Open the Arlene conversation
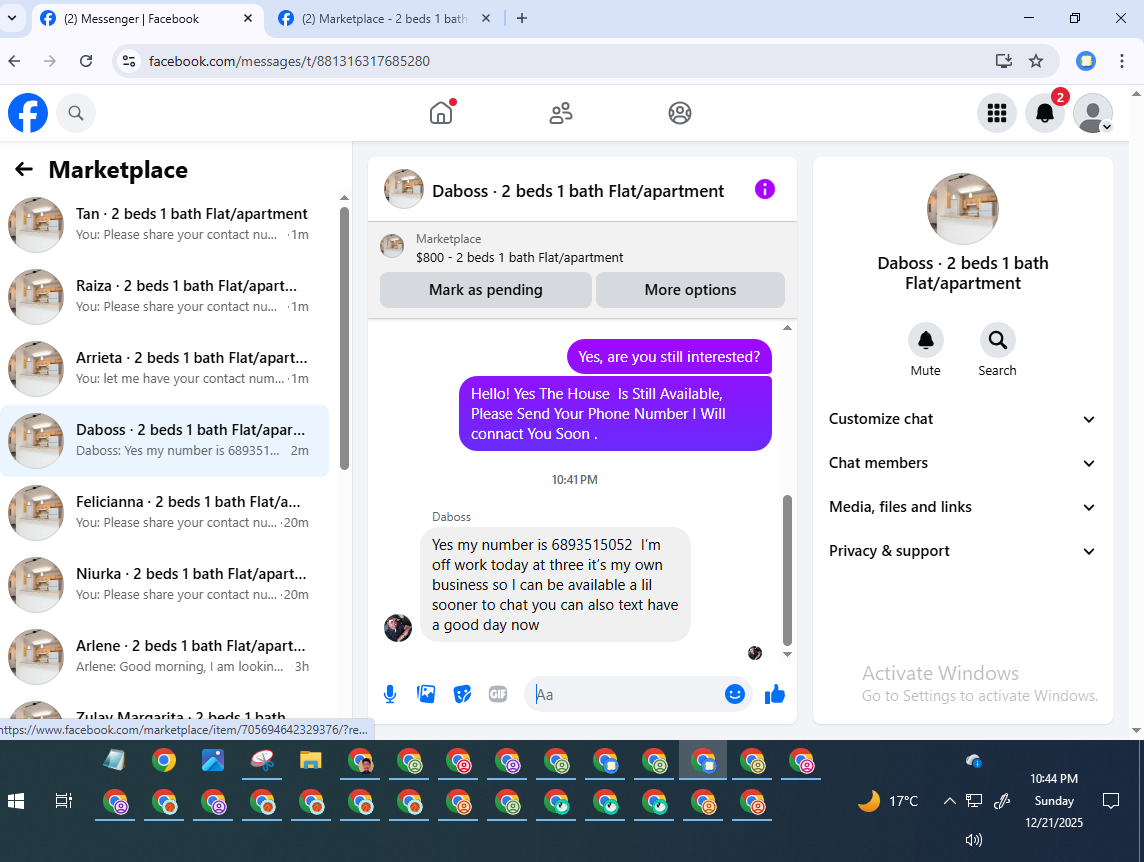The image size is (1144, 862). pos(165,656)
